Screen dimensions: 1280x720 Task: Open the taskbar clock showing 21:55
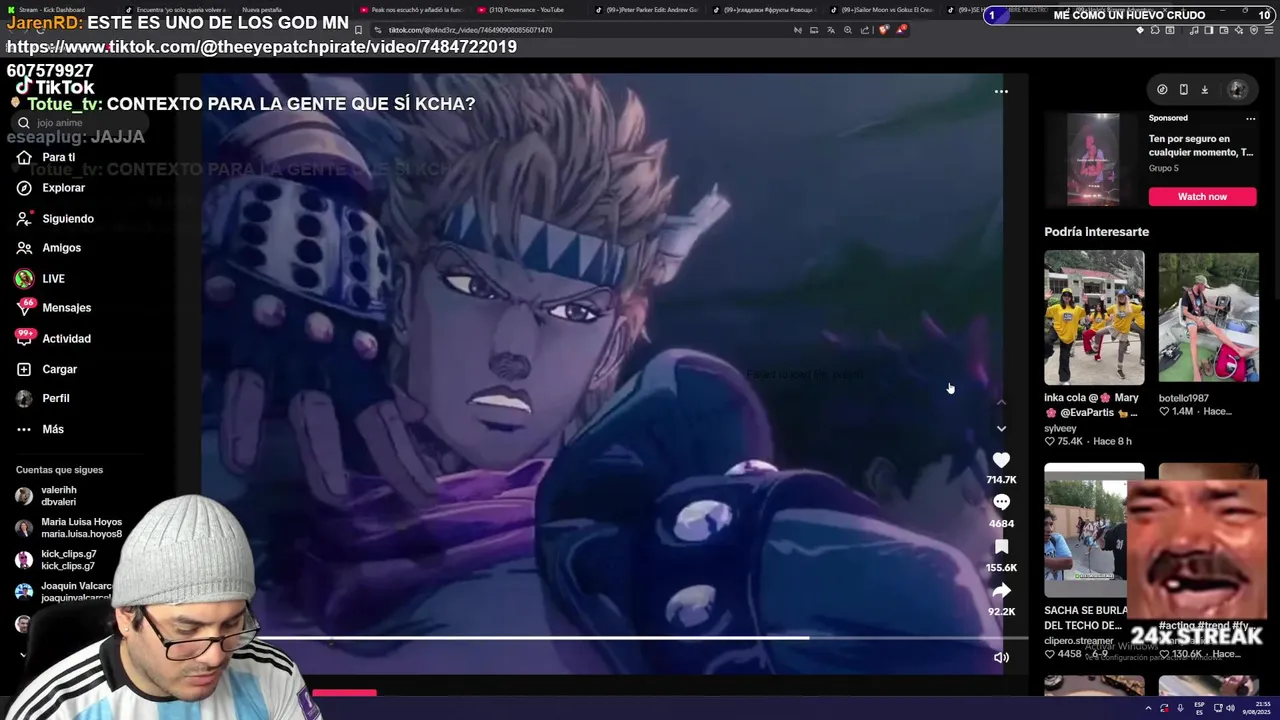pos(1256,708)
